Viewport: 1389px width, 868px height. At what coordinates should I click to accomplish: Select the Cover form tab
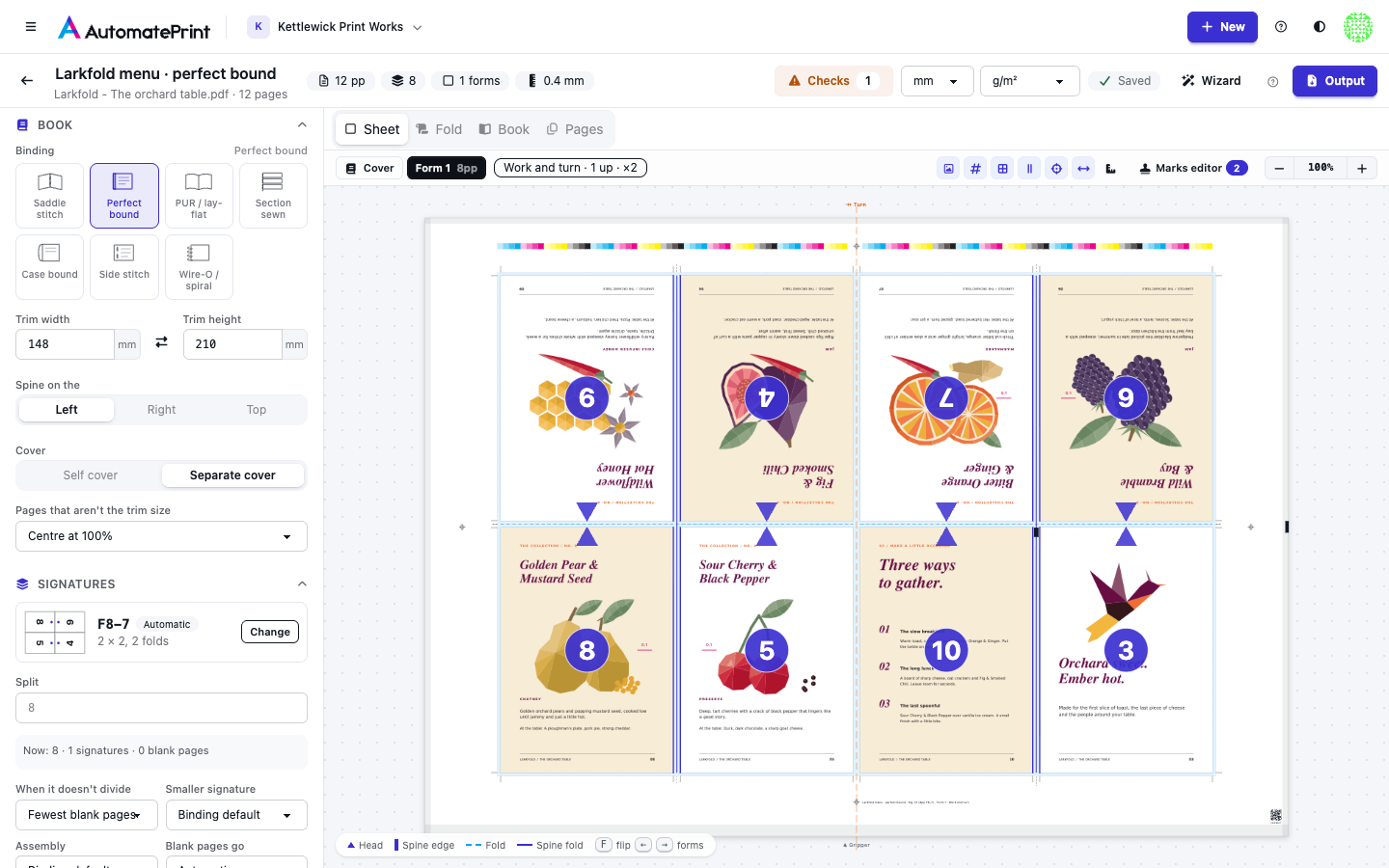click(x=369, y=168)
